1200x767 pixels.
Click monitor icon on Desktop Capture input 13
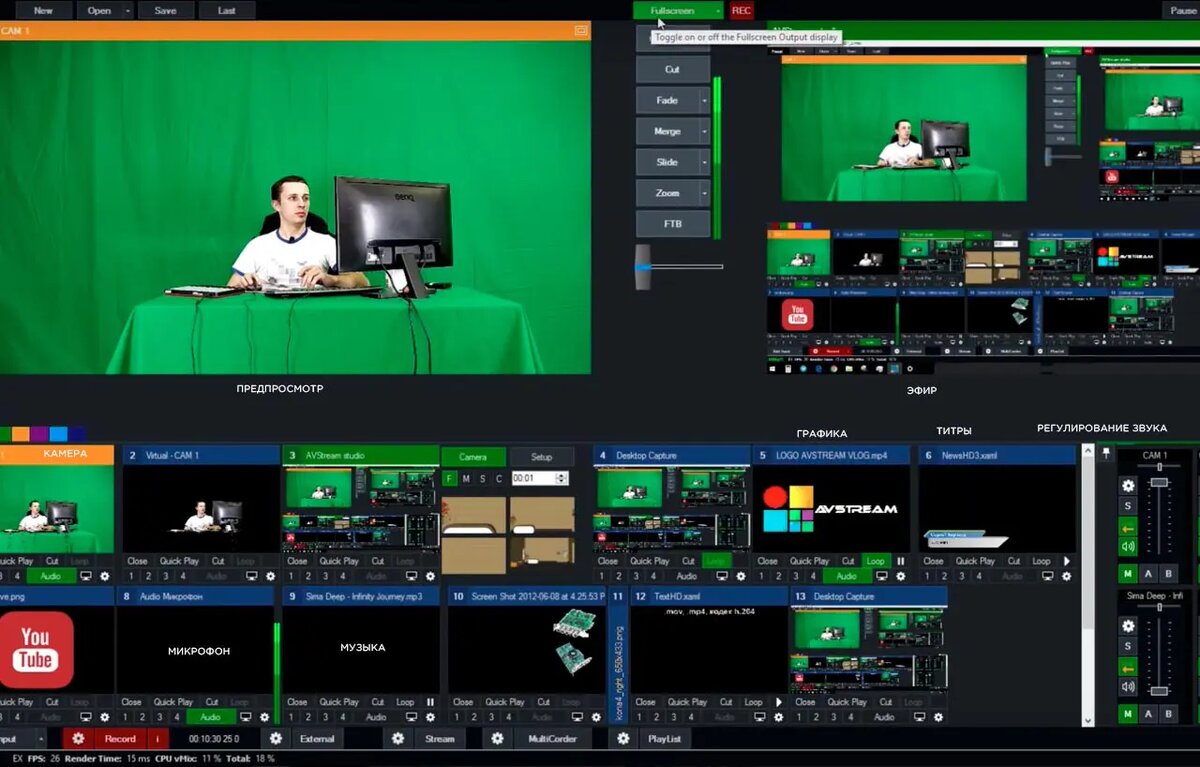tap(921, 717)
